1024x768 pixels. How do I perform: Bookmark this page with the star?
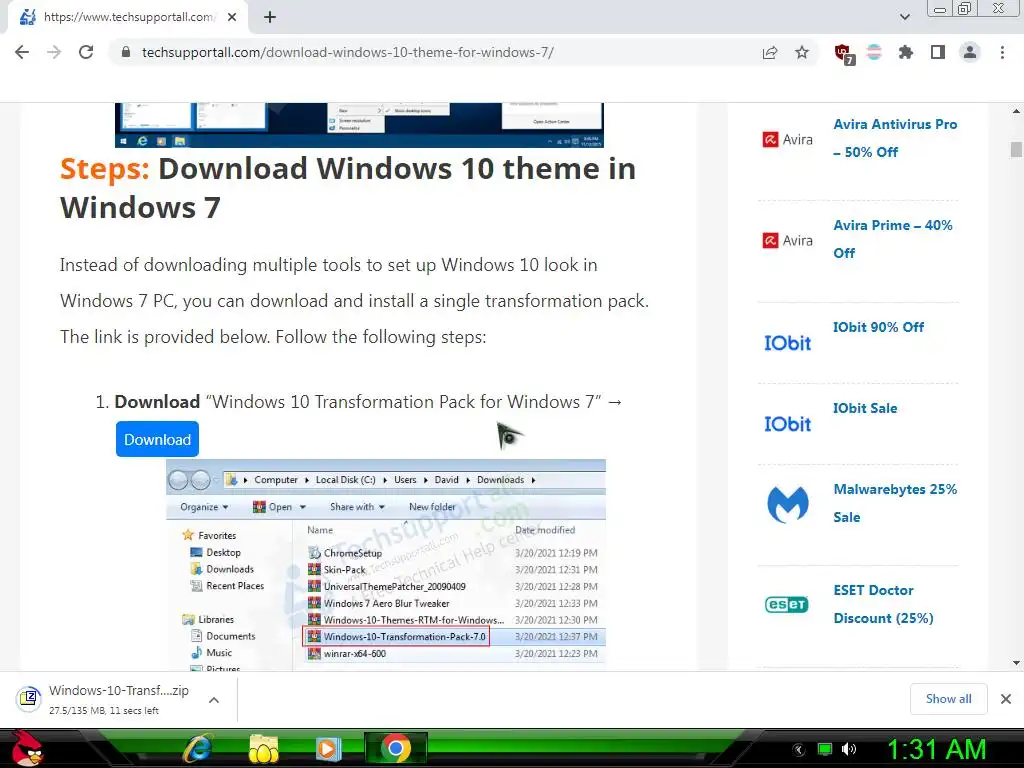click(802, 52)
